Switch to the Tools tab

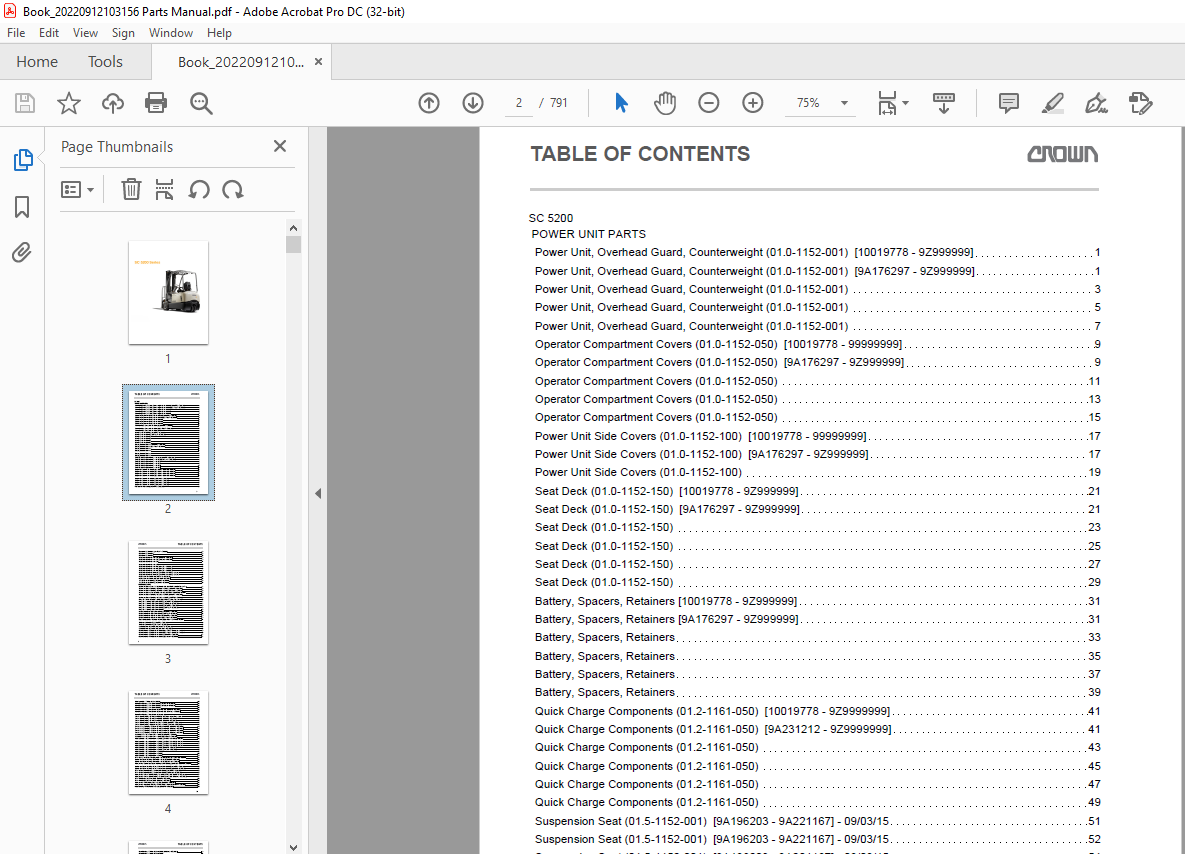(105, 62)
